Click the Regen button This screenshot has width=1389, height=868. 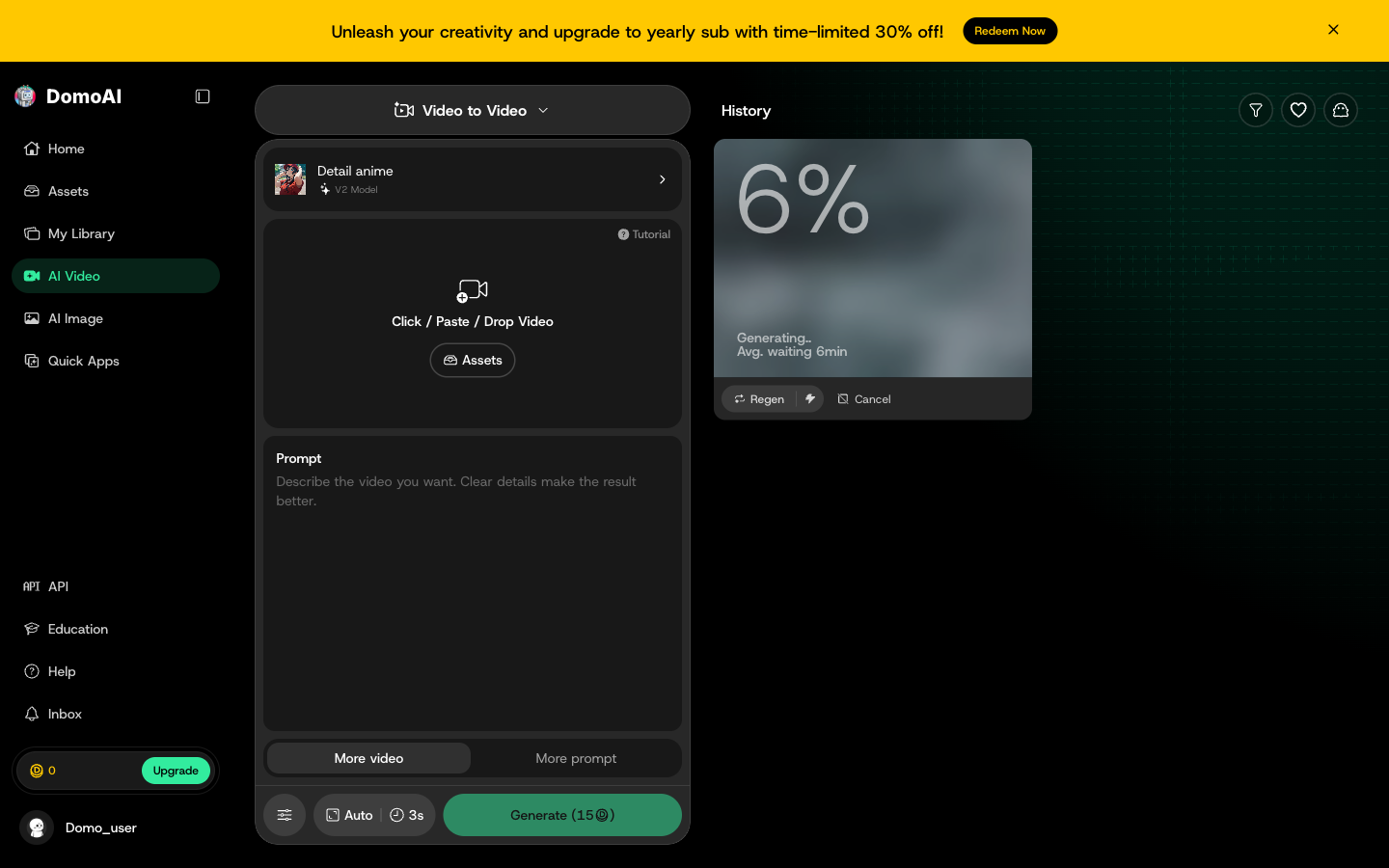click(759, 399)
